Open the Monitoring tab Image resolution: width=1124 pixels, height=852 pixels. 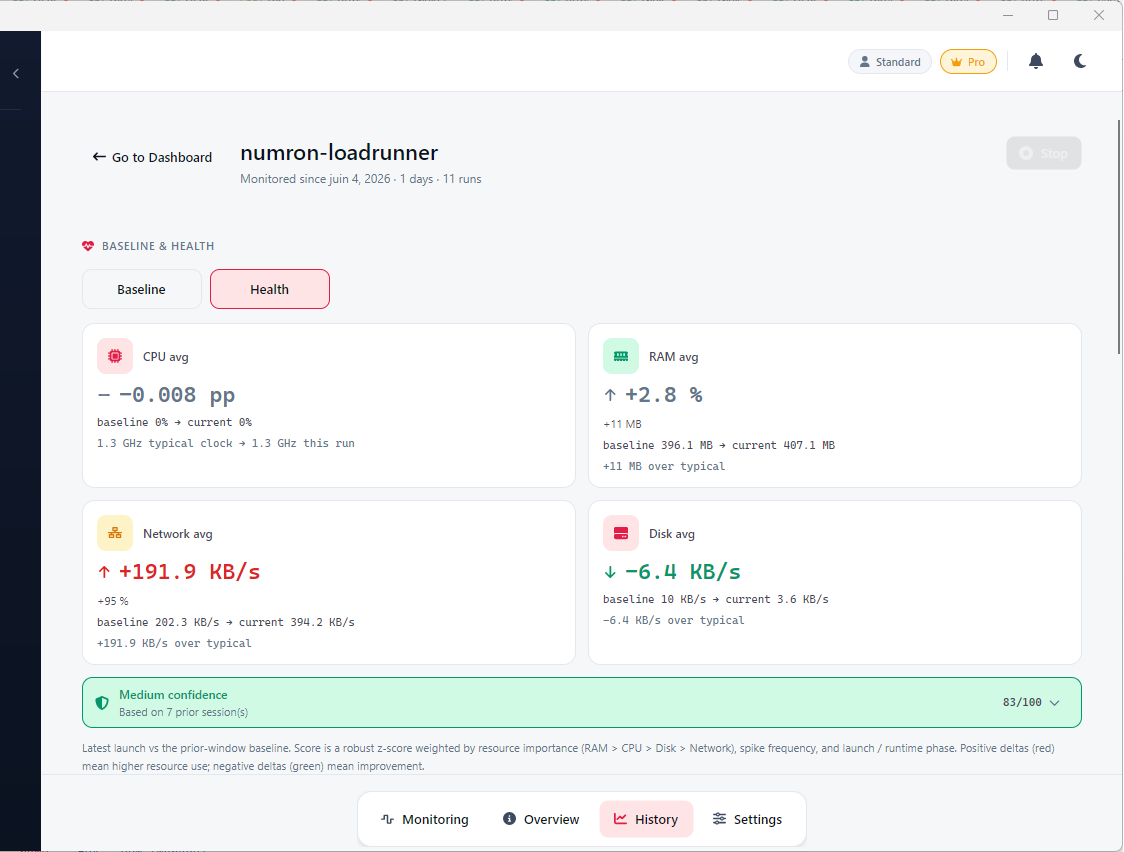425,819
